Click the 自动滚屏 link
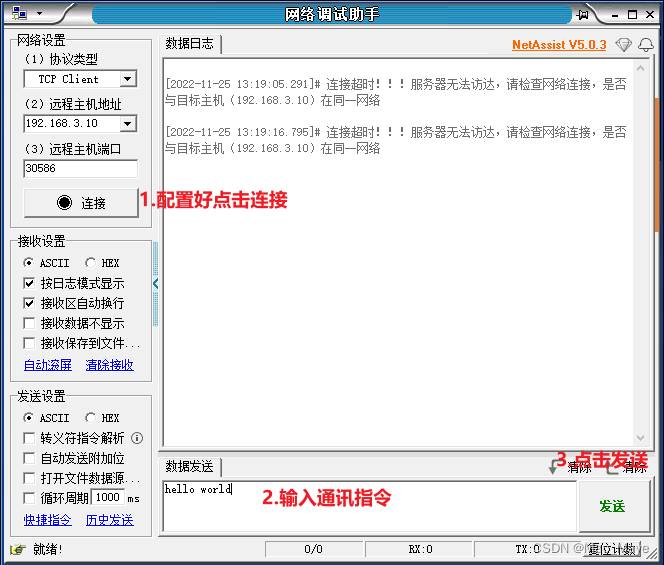This screenshot has height=565, width=664. 48,365
